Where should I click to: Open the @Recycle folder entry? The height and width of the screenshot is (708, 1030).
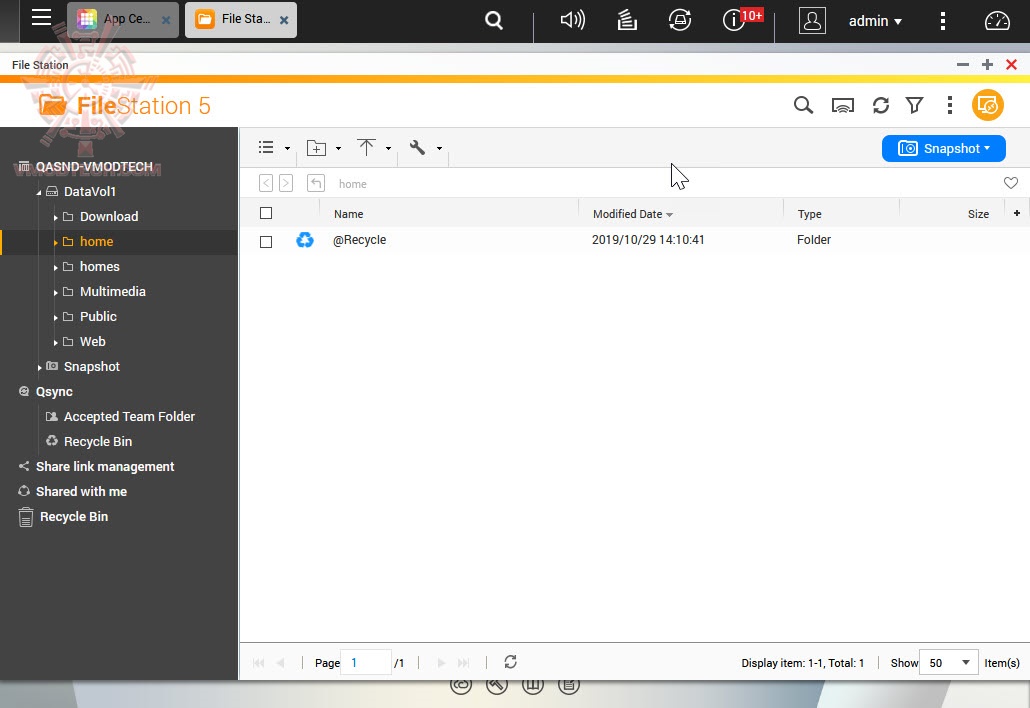point(359,240)
